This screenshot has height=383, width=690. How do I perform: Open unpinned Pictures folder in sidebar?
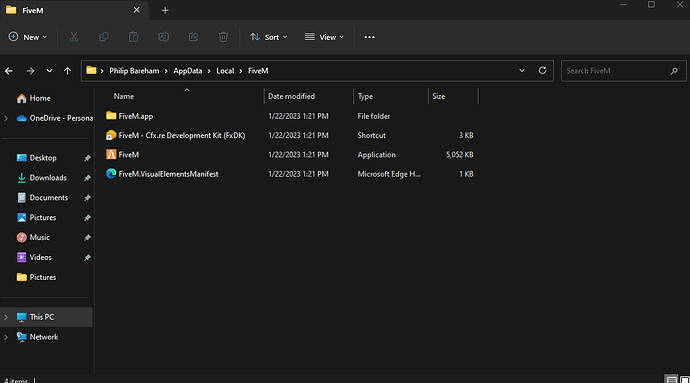tap(43, 277)
